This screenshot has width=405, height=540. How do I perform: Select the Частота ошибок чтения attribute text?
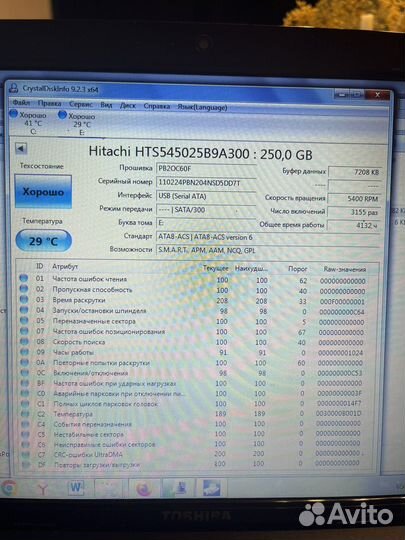[90, 279]
